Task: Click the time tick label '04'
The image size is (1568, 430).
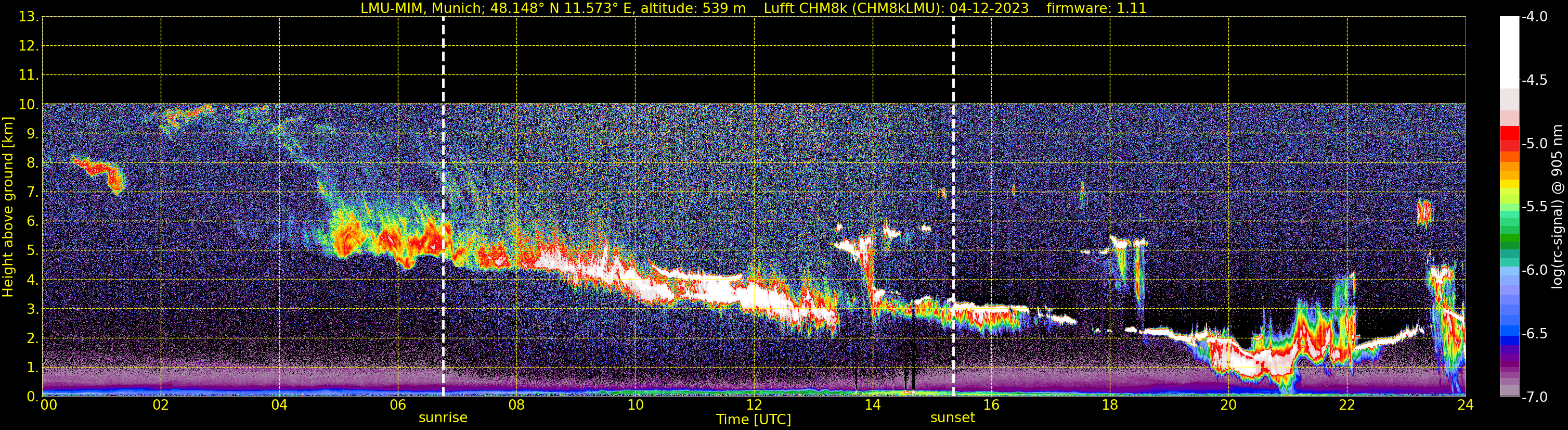Action: [279, 405]
